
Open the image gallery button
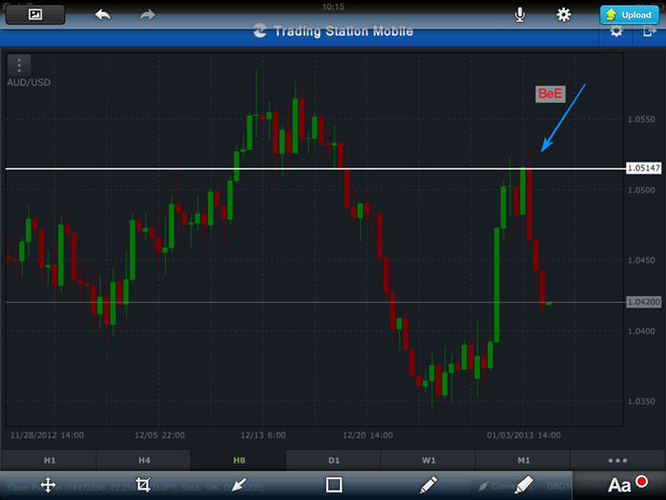tap(35, 14)
